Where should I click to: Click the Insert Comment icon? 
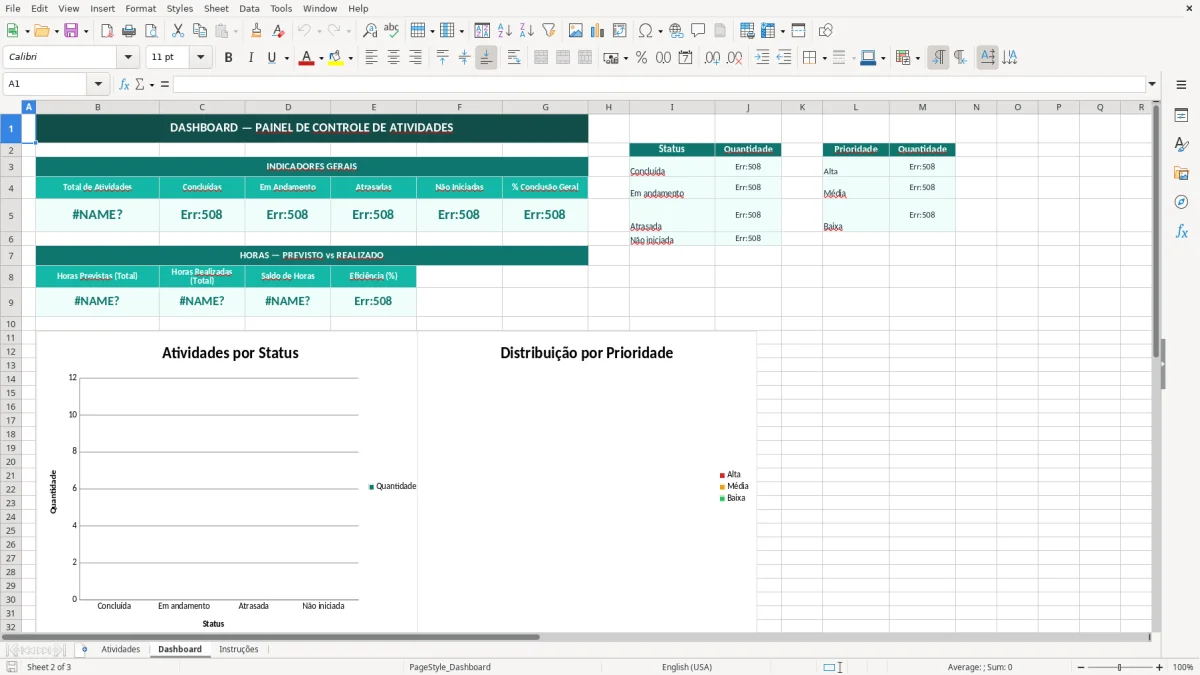(x=698, y=31)
